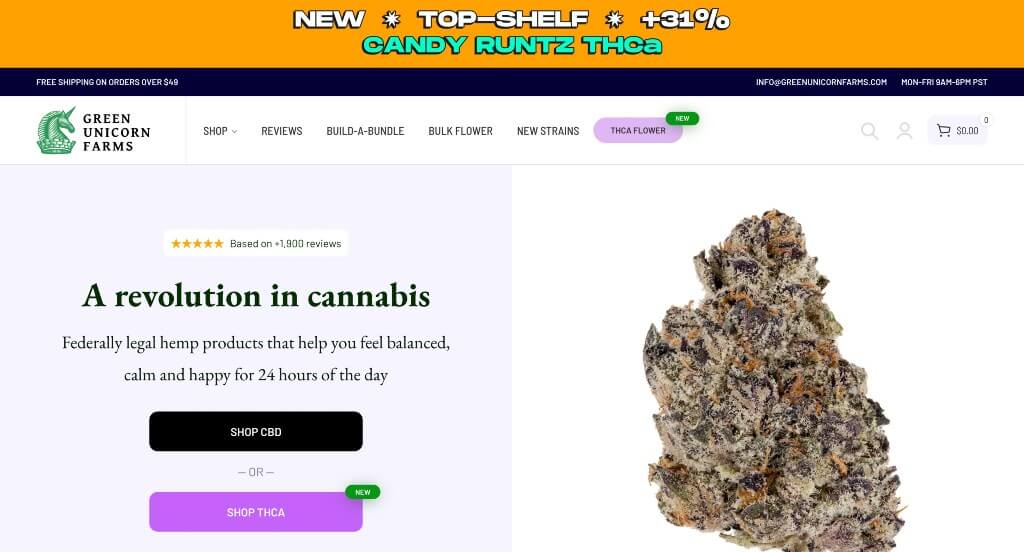Click the info@greenunicornfarms.com email link
Viewport: 1024px width, 552px height.
821,82
